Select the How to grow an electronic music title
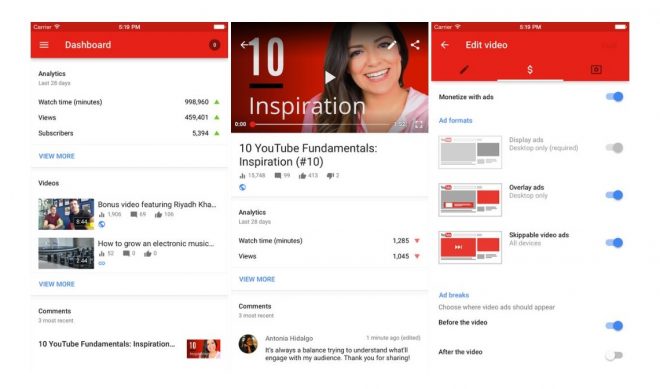The image size is (660, 389). click(156, 243)
